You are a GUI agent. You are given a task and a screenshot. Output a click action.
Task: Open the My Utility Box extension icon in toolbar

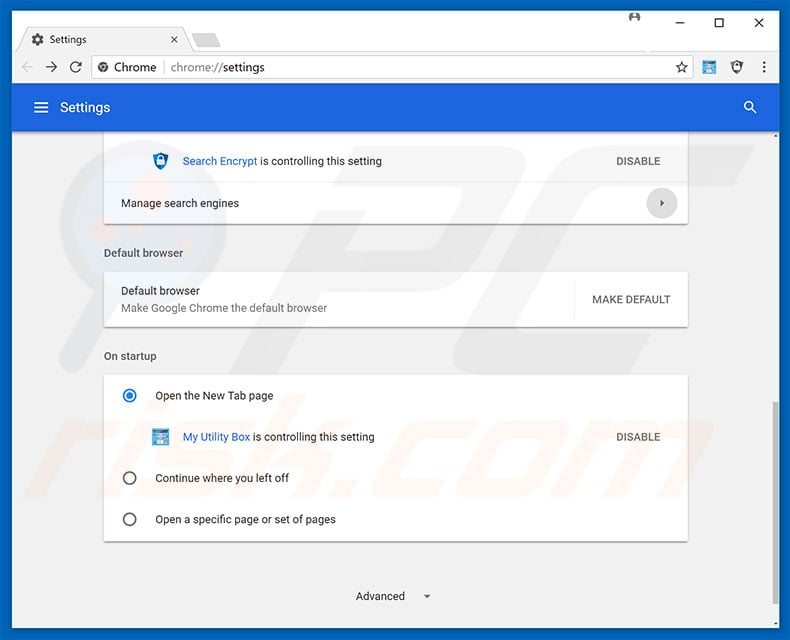pos(709,67)
